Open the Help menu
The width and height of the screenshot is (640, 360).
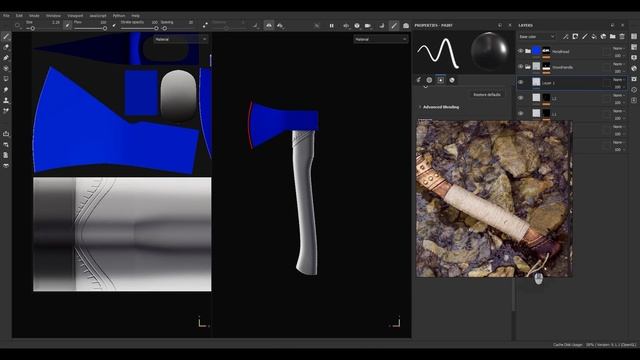pyautogui.click(x=136, y=16)
